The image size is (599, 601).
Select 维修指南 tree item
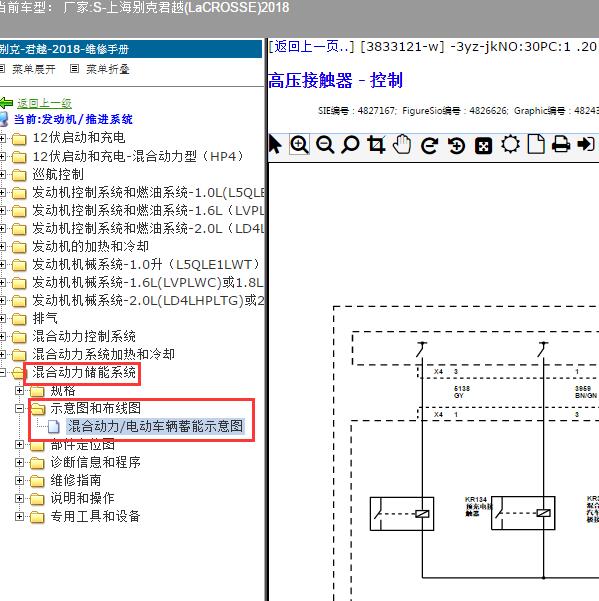pyautogui.click(x=76, y=481)
